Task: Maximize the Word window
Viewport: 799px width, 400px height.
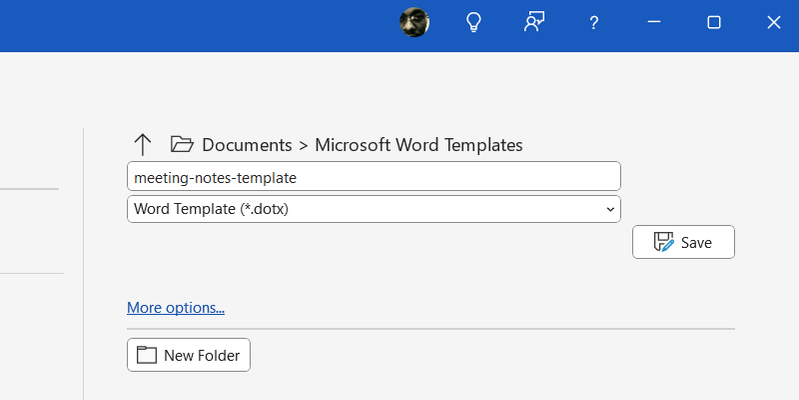Action: pos(714,22)
